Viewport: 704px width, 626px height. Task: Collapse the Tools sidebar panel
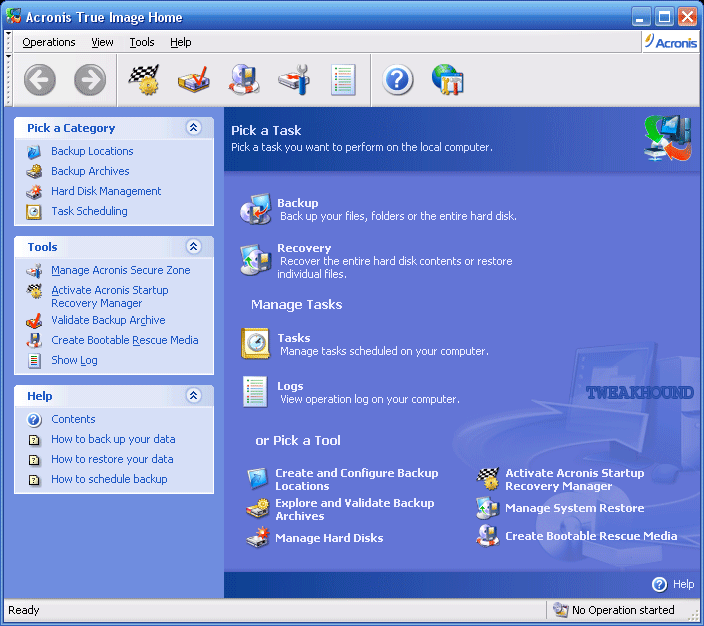194,247
